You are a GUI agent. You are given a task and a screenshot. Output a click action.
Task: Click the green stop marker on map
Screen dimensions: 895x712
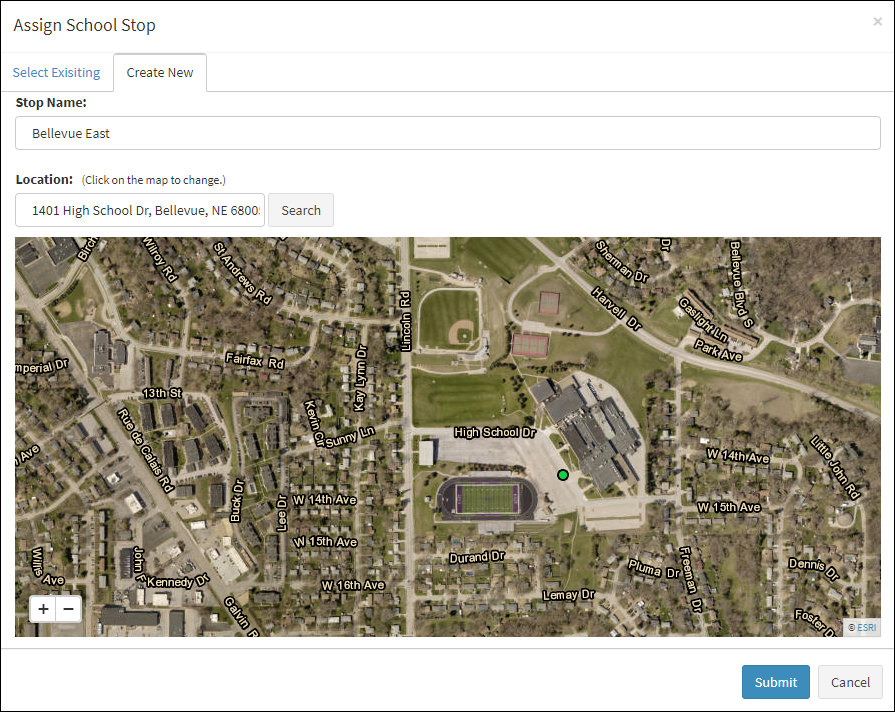click(x=563, y=475)
